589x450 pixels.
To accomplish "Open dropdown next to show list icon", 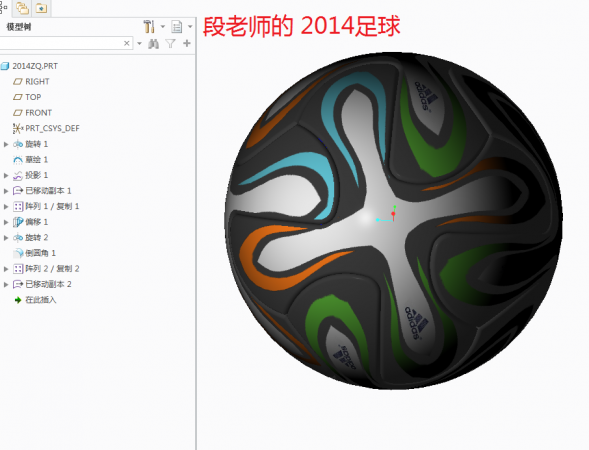I will coord(190,27).
